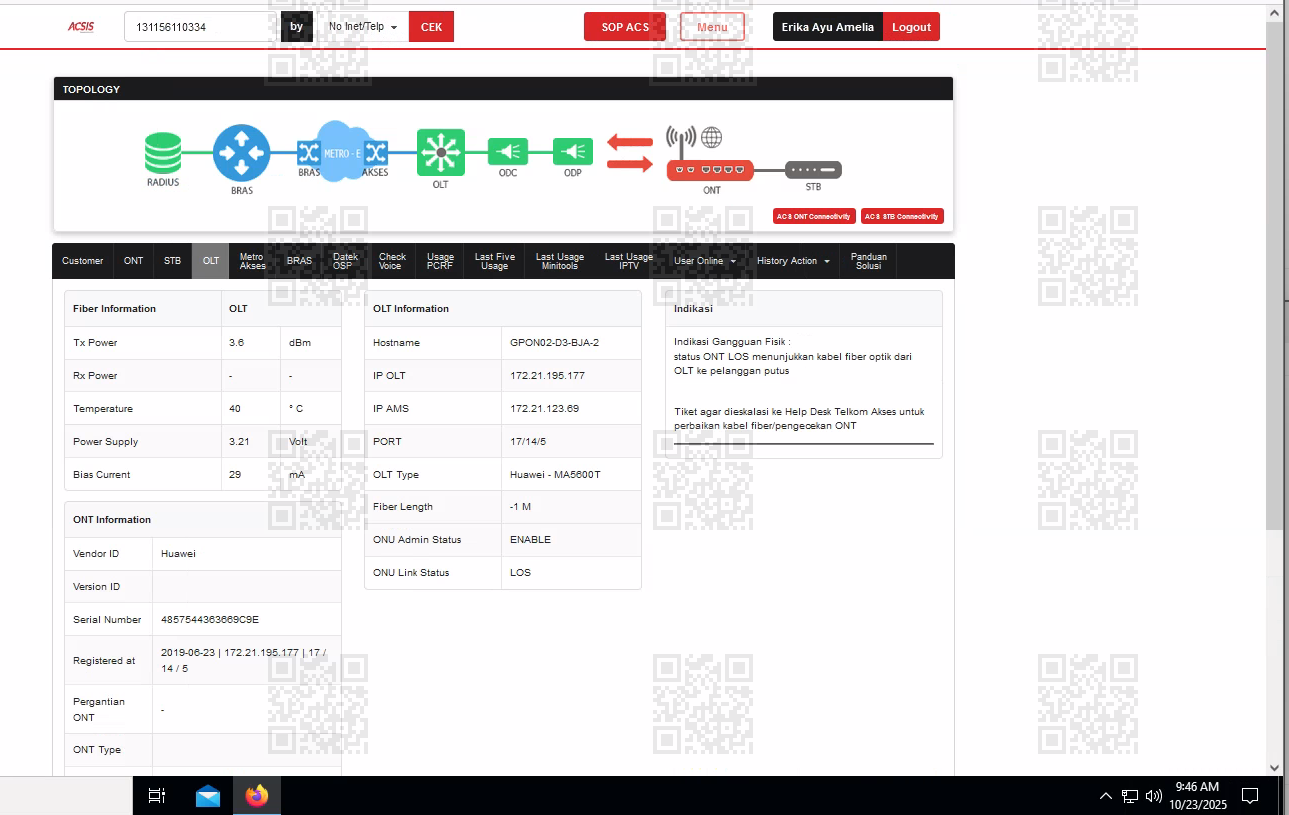
Task: Click the Erika Ayu Amelia user button
Action: 828,27
